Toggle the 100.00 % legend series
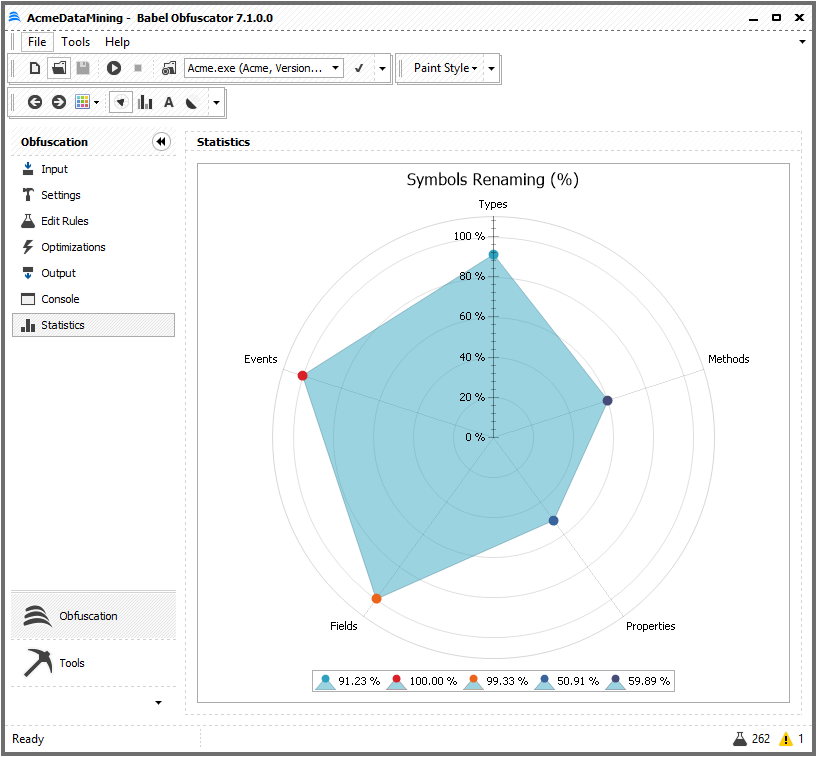 coord(415,681)
